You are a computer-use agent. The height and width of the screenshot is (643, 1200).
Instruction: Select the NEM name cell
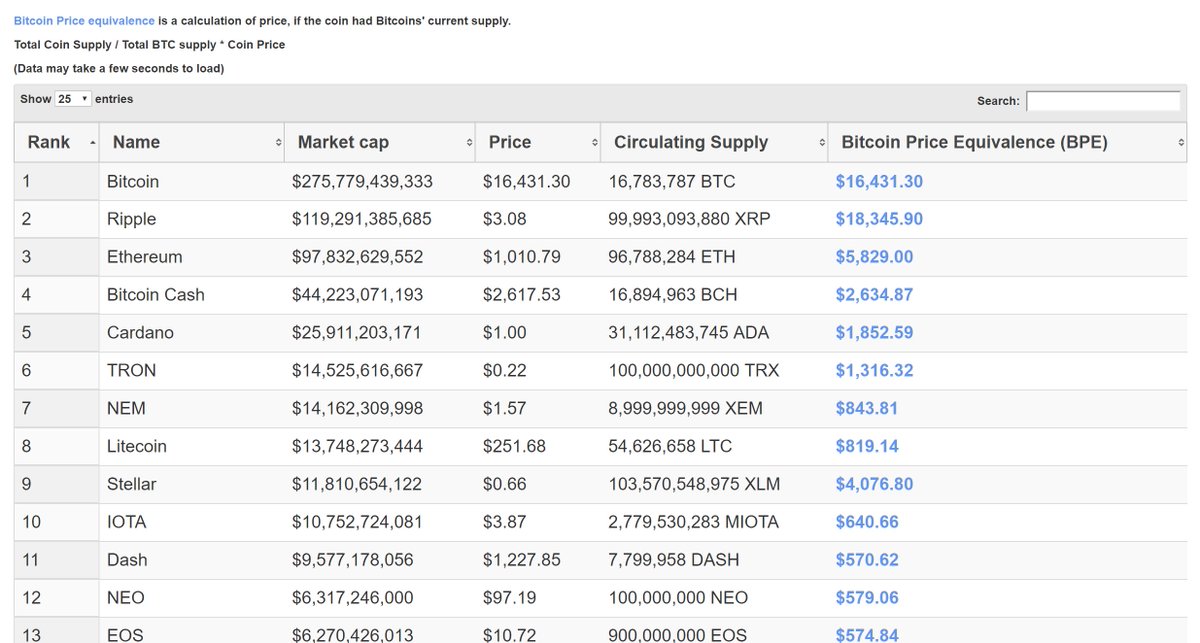(x=192, y=408)
